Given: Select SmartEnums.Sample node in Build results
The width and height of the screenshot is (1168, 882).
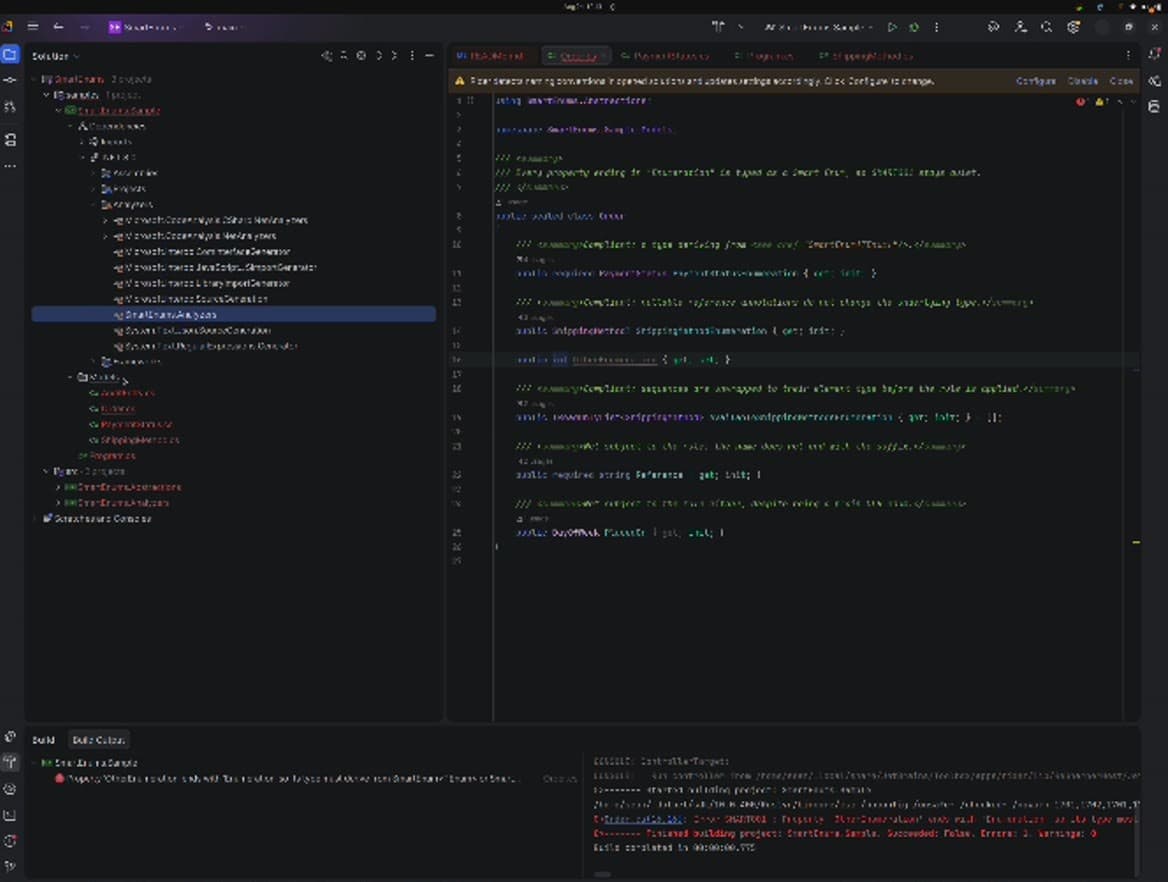Looking at the screenshot, I should point(89,763).
